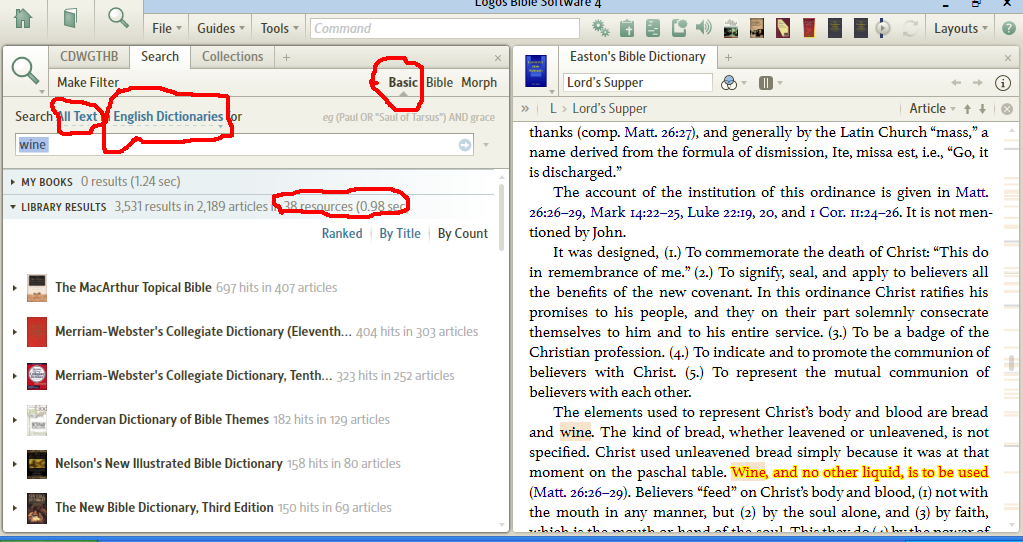Open the visual filters circles icon
The width and height of the screenshot is (1023, 542).
(x=729, y=83)
